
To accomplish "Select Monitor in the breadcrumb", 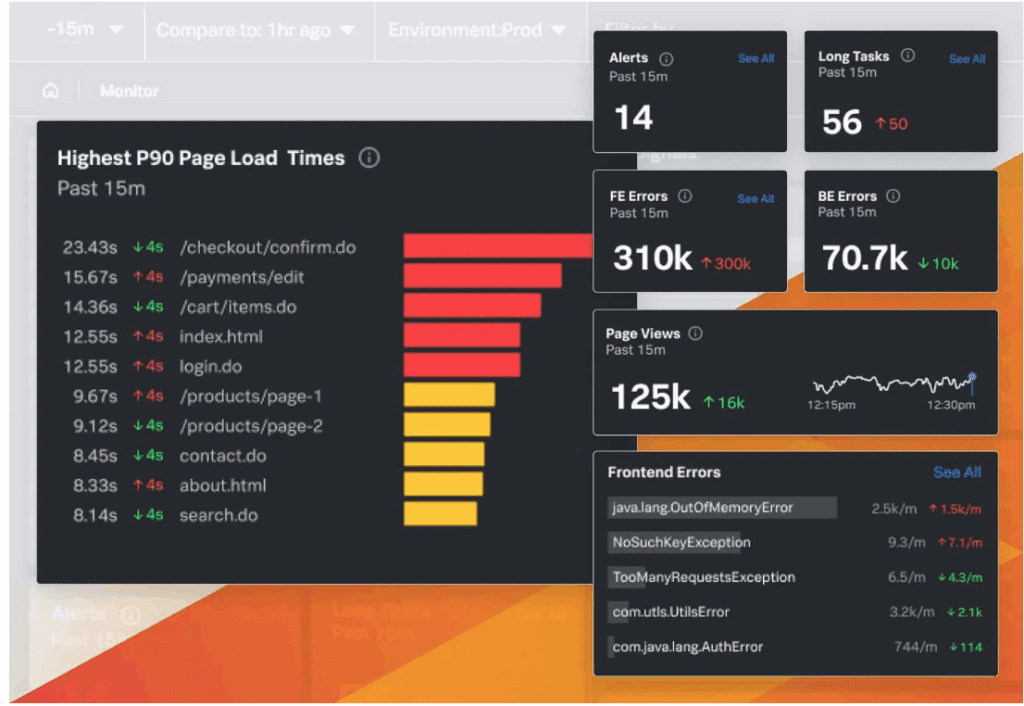I will pos(129,91).
